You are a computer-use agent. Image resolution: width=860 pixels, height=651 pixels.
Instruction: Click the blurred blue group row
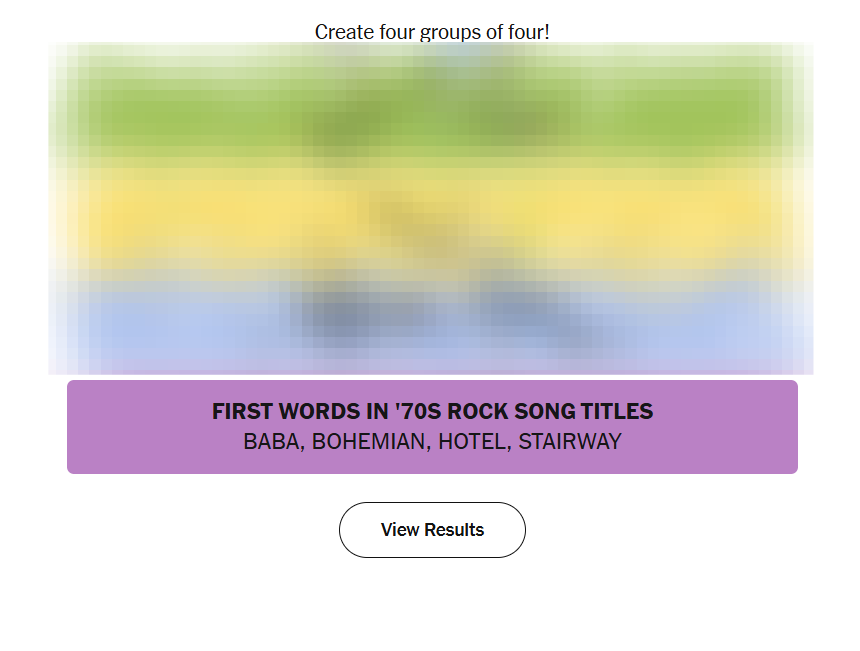432,320
